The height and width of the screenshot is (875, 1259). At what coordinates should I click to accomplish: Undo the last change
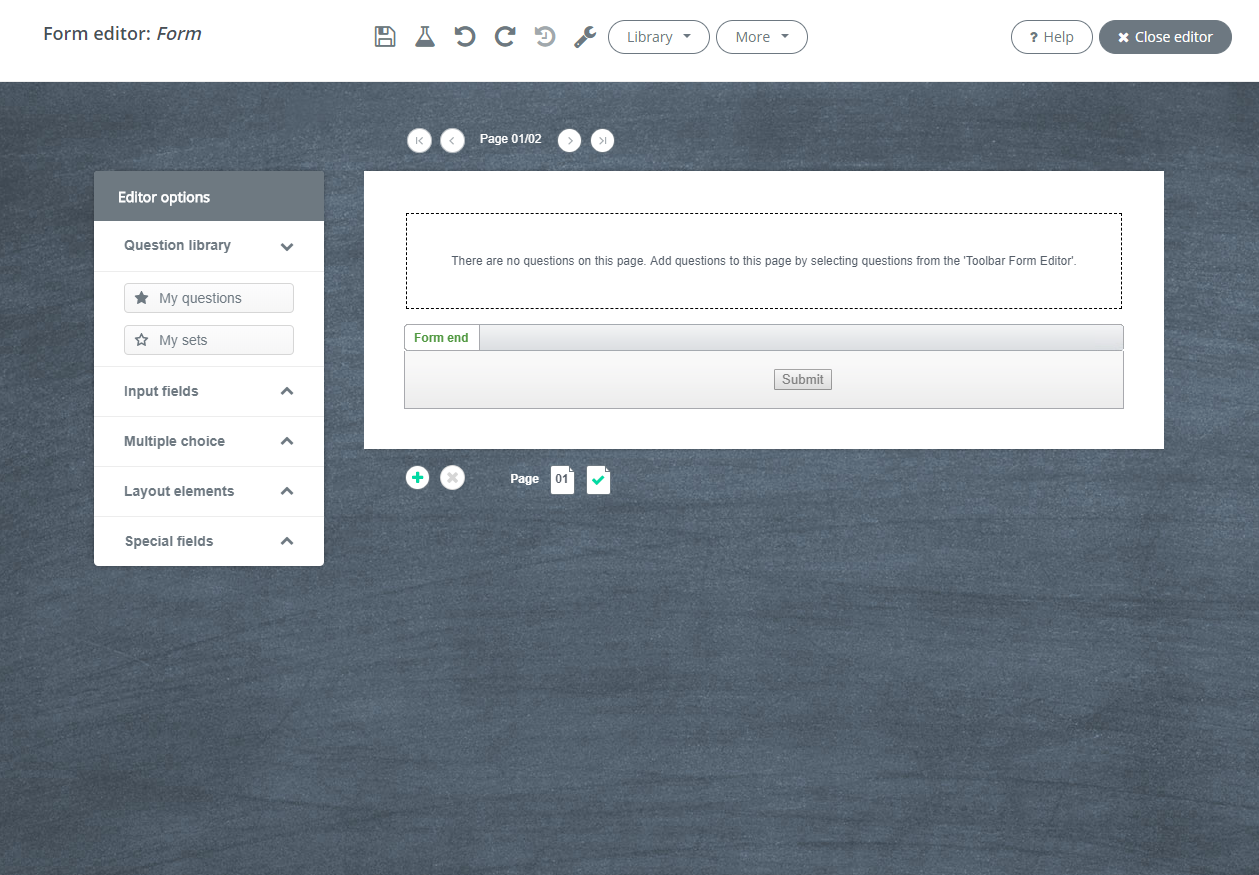pyautogui.click(x=465, y=37)
